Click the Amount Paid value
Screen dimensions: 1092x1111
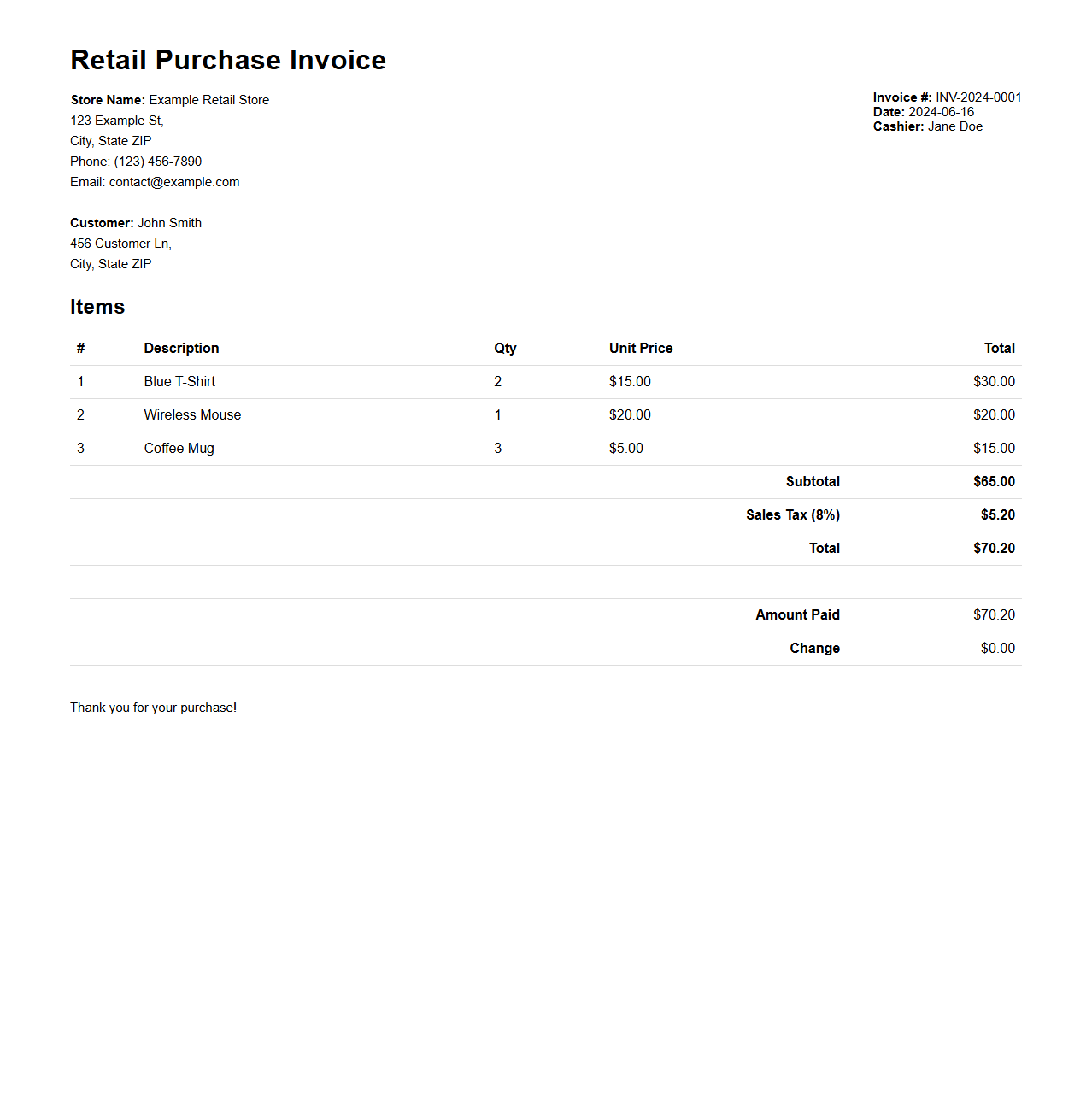coord(994,614)
